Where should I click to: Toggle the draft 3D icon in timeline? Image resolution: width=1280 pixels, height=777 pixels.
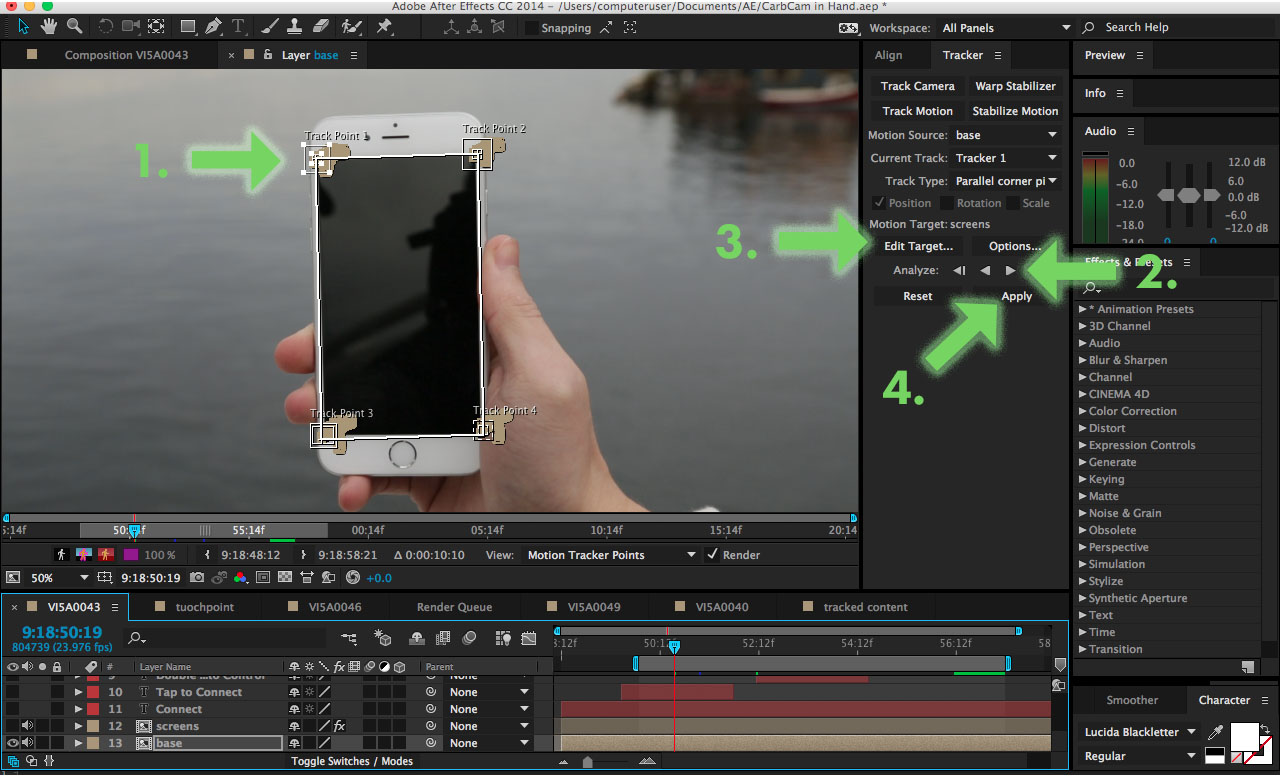[383, 637]
